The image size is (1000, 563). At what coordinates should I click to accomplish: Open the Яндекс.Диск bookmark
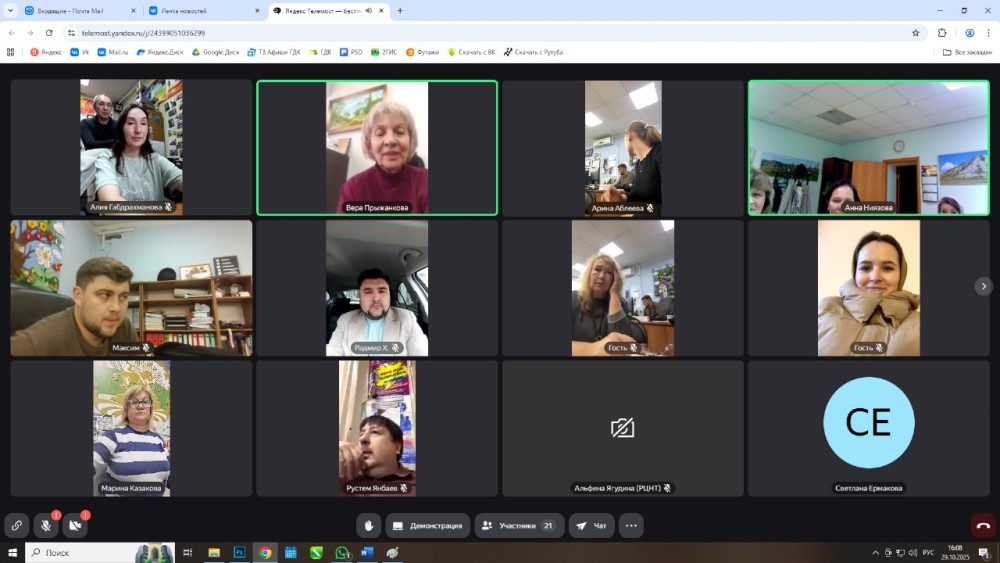[x=160, y=52]
